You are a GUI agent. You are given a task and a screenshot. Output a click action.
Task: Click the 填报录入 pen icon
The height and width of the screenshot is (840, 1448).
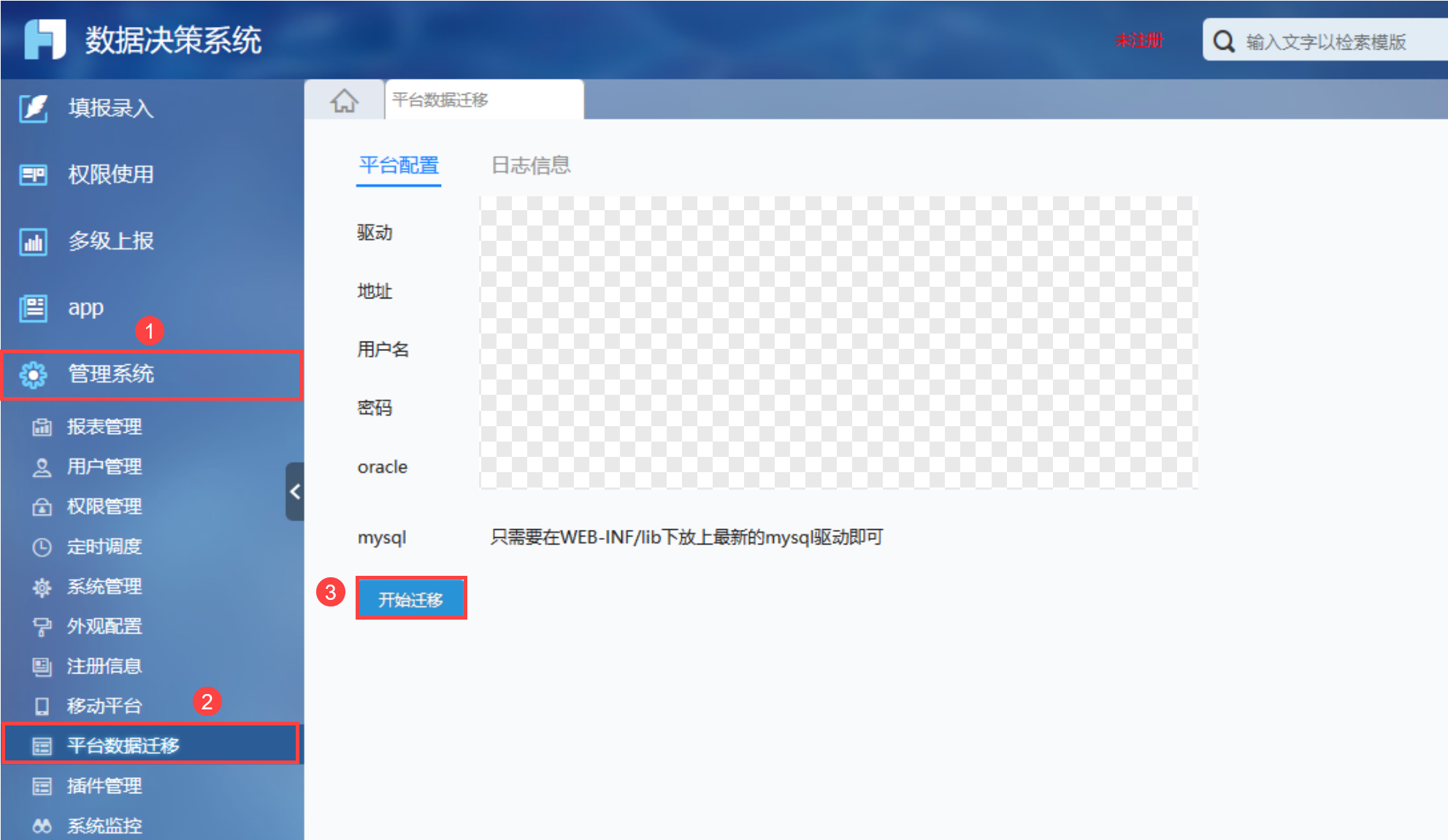pos(34,108)
